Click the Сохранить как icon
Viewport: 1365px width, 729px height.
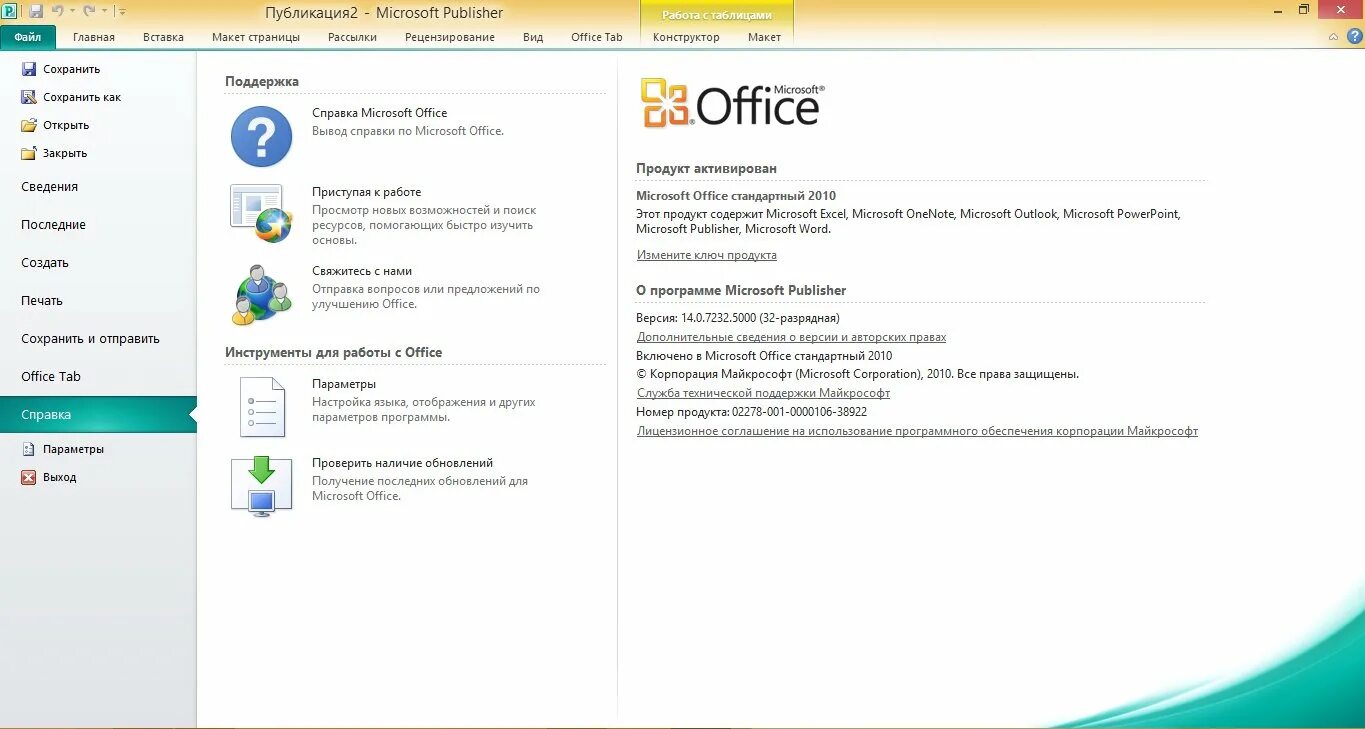(x=29, y=97)
